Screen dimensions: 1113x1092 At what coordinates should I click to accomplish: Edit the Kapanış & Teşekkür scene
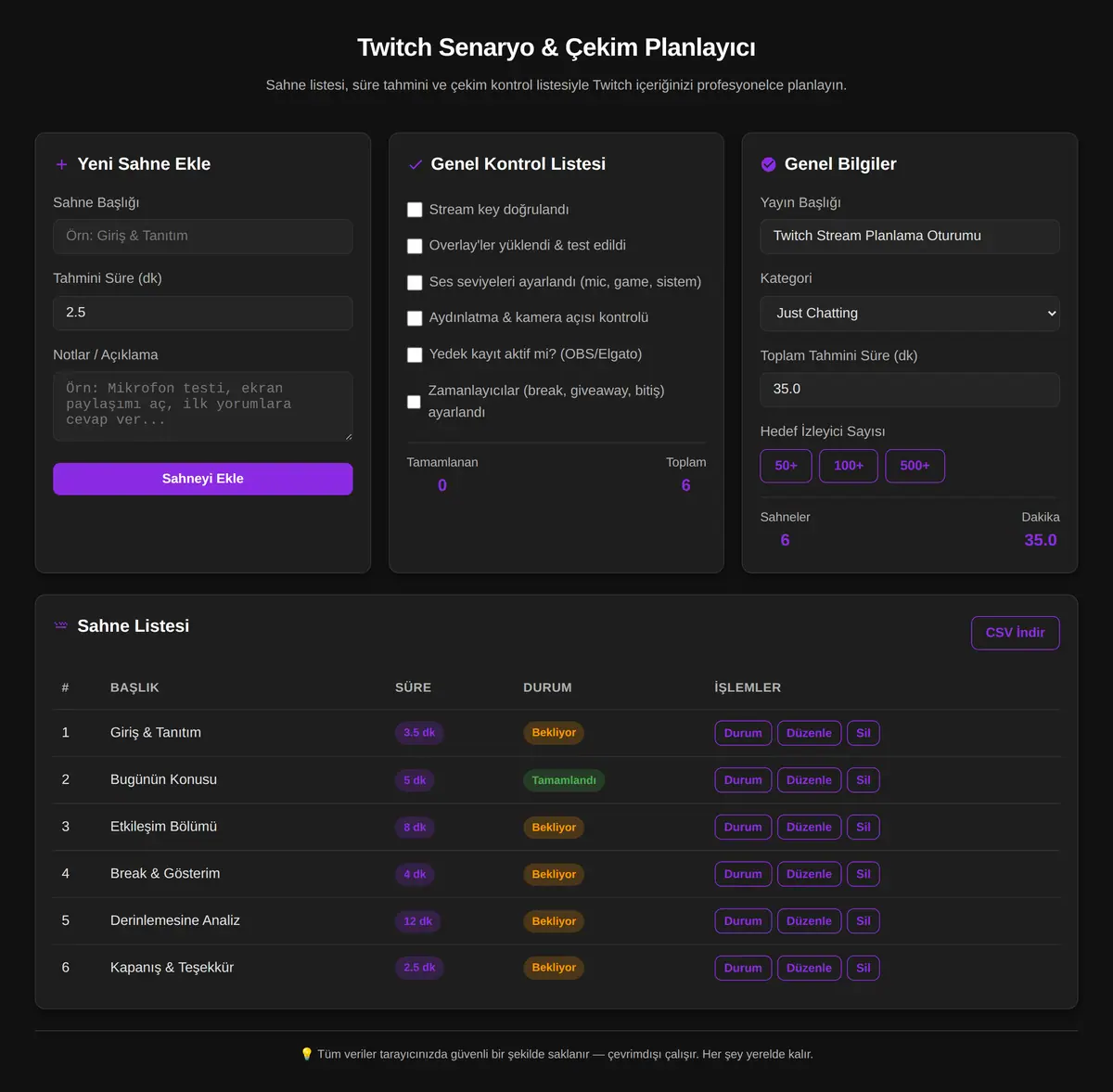point(810,968)
